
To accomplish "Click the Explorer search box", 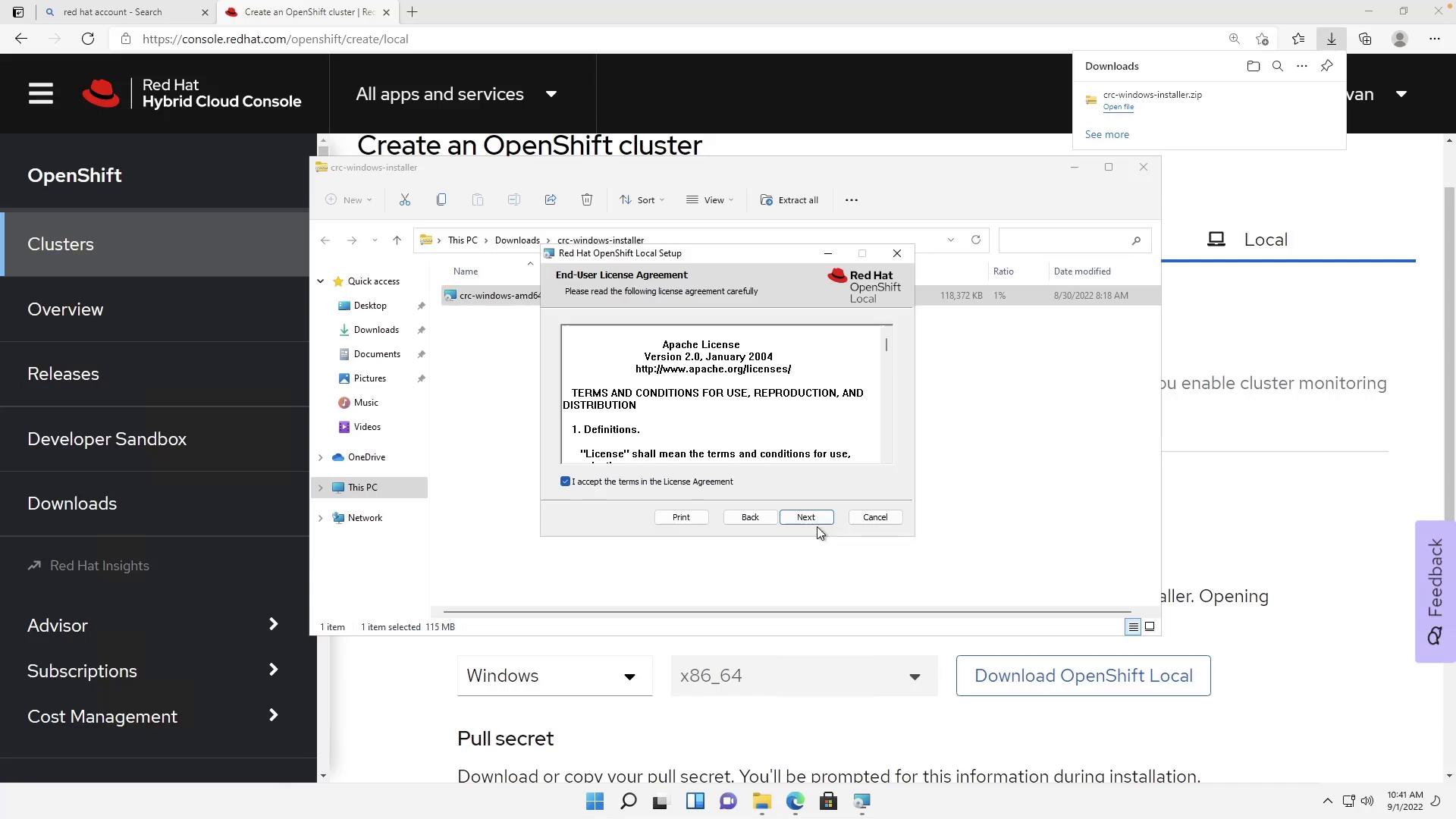I will click(x=1075, y=240).
